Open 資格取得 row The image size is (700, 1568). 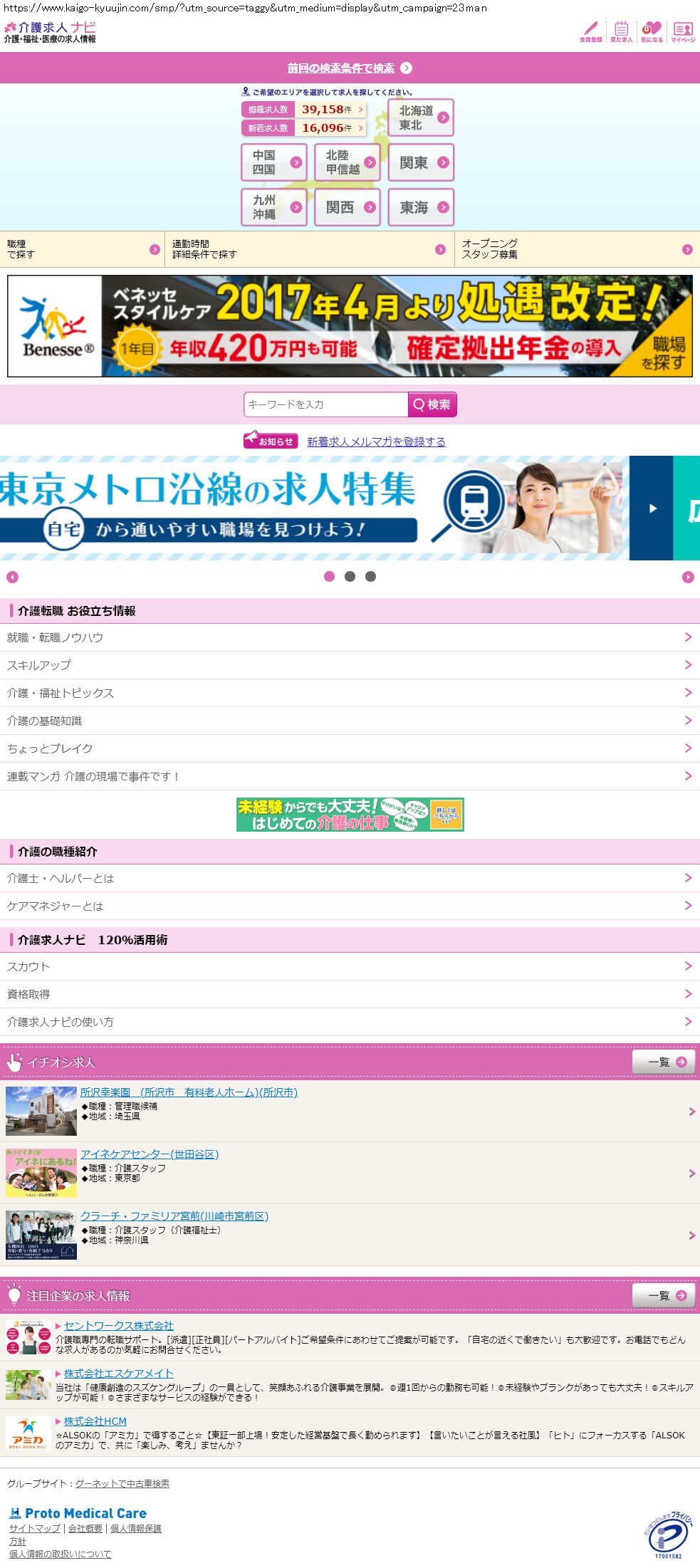[350, 994]
